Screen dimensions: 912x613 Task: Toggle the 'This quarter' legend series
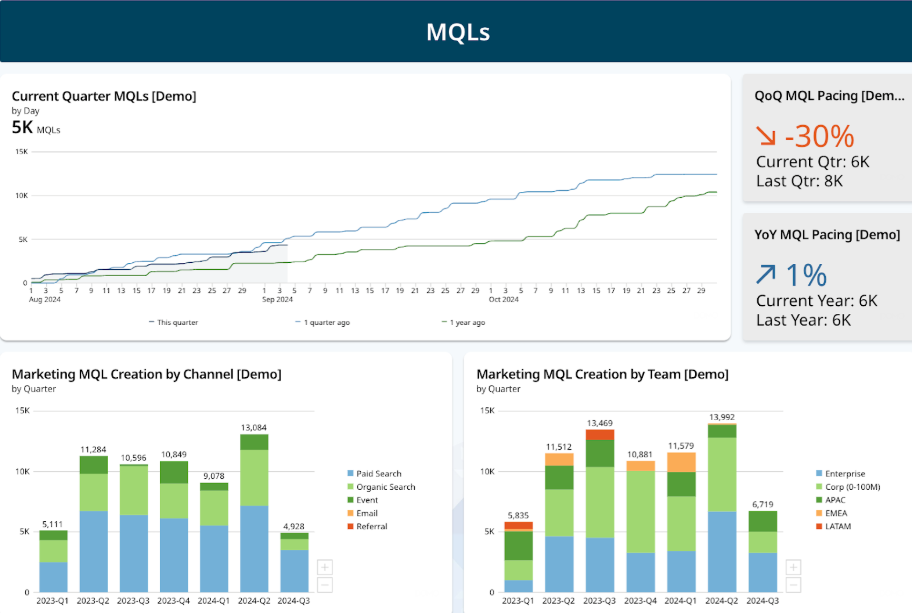(173, 322)
